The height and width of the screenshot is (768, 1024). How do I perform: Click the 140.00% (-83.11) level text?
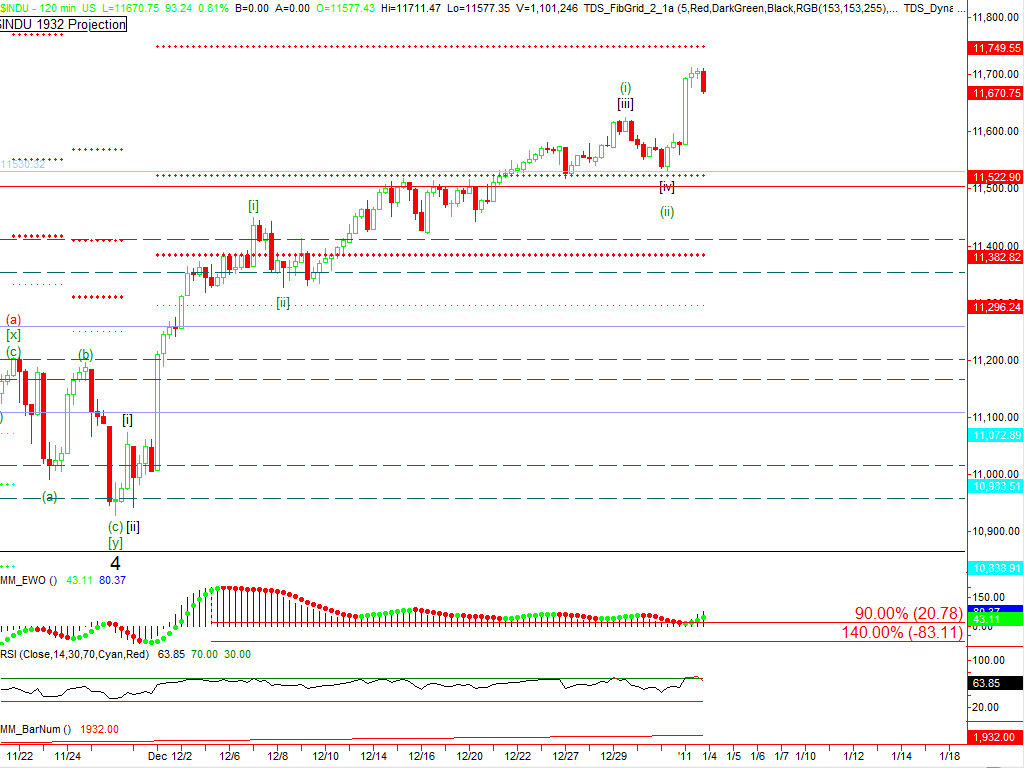click(x=901, y=632)
